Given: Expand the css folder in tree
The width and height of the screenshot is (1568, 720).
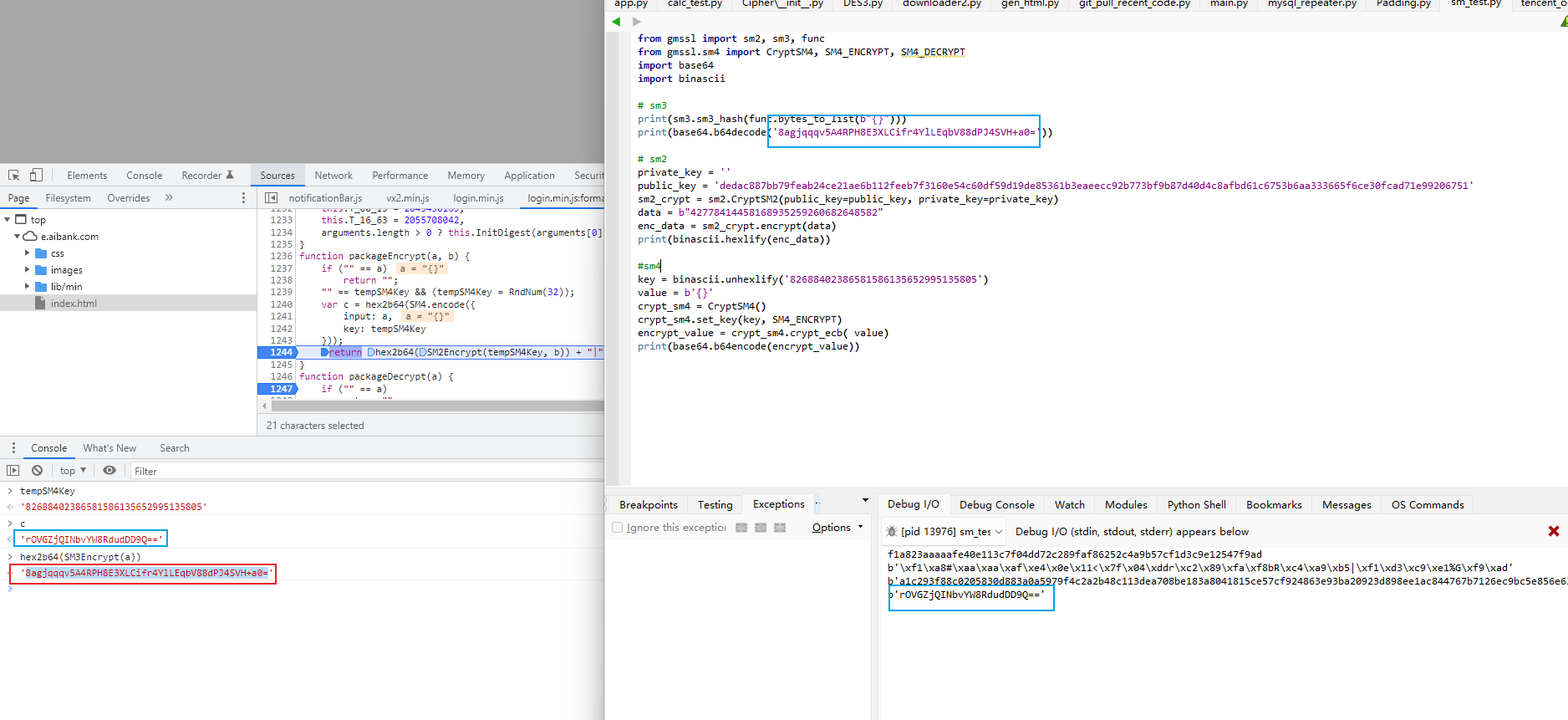Looking at the screenshot, I should tap(28, 253).
